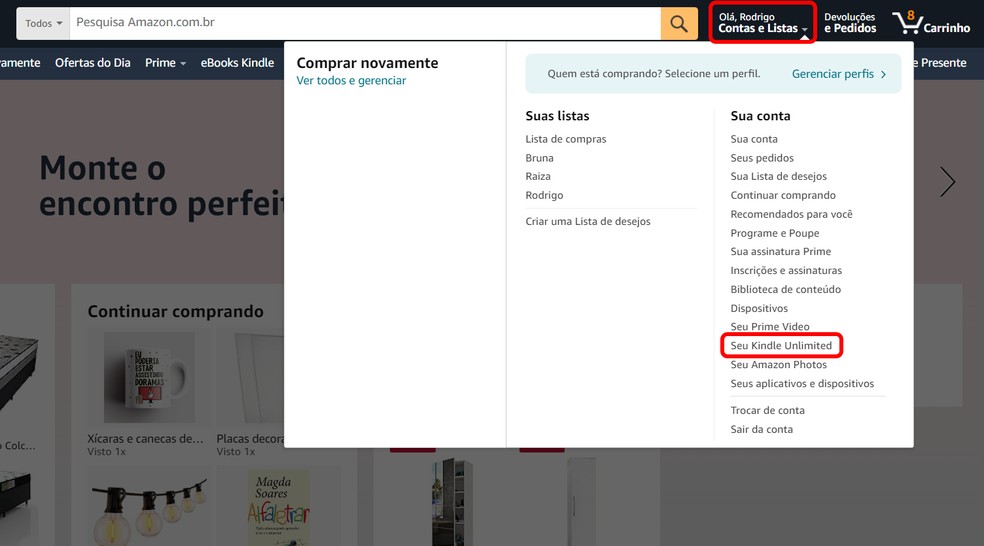
Task: Open Dispositivos
Action: (x=759, y=308)
